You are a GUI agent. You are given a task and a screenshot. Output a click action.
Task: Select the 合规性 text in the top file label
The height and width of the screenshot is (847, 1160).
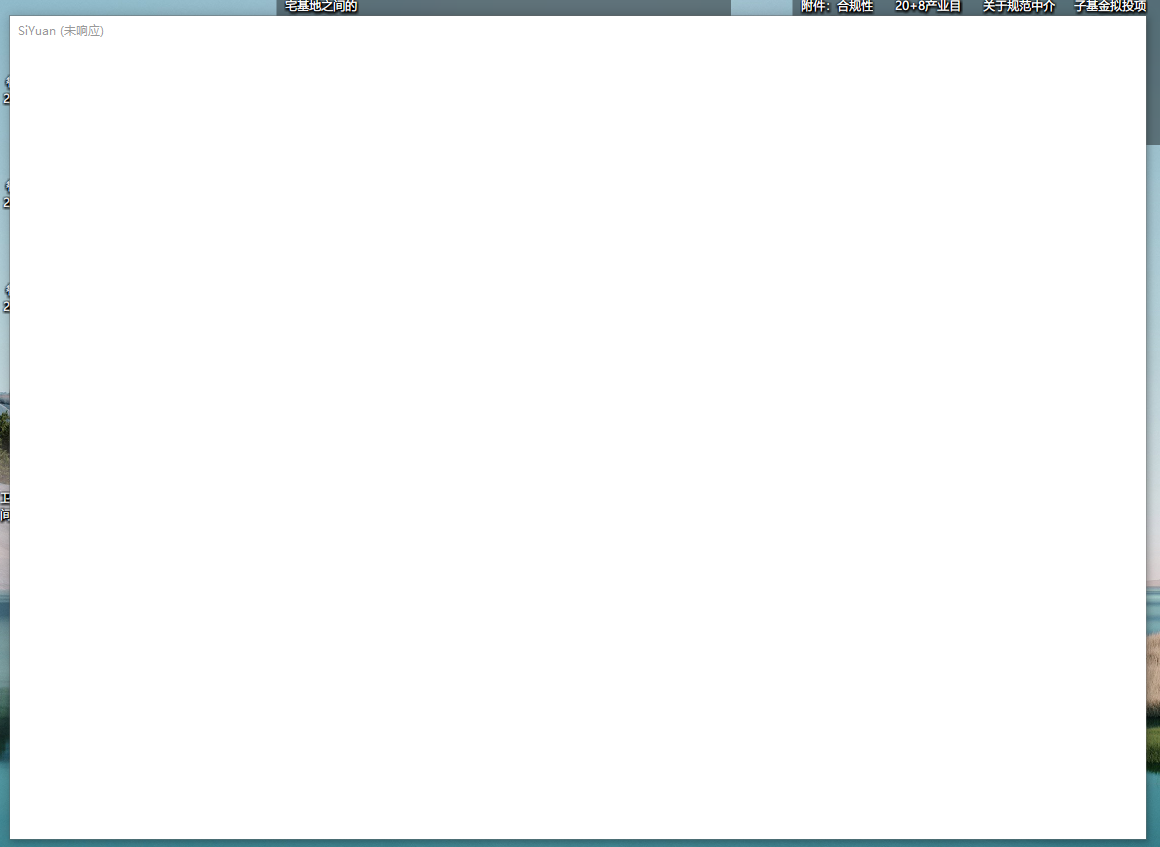point(855,6)
